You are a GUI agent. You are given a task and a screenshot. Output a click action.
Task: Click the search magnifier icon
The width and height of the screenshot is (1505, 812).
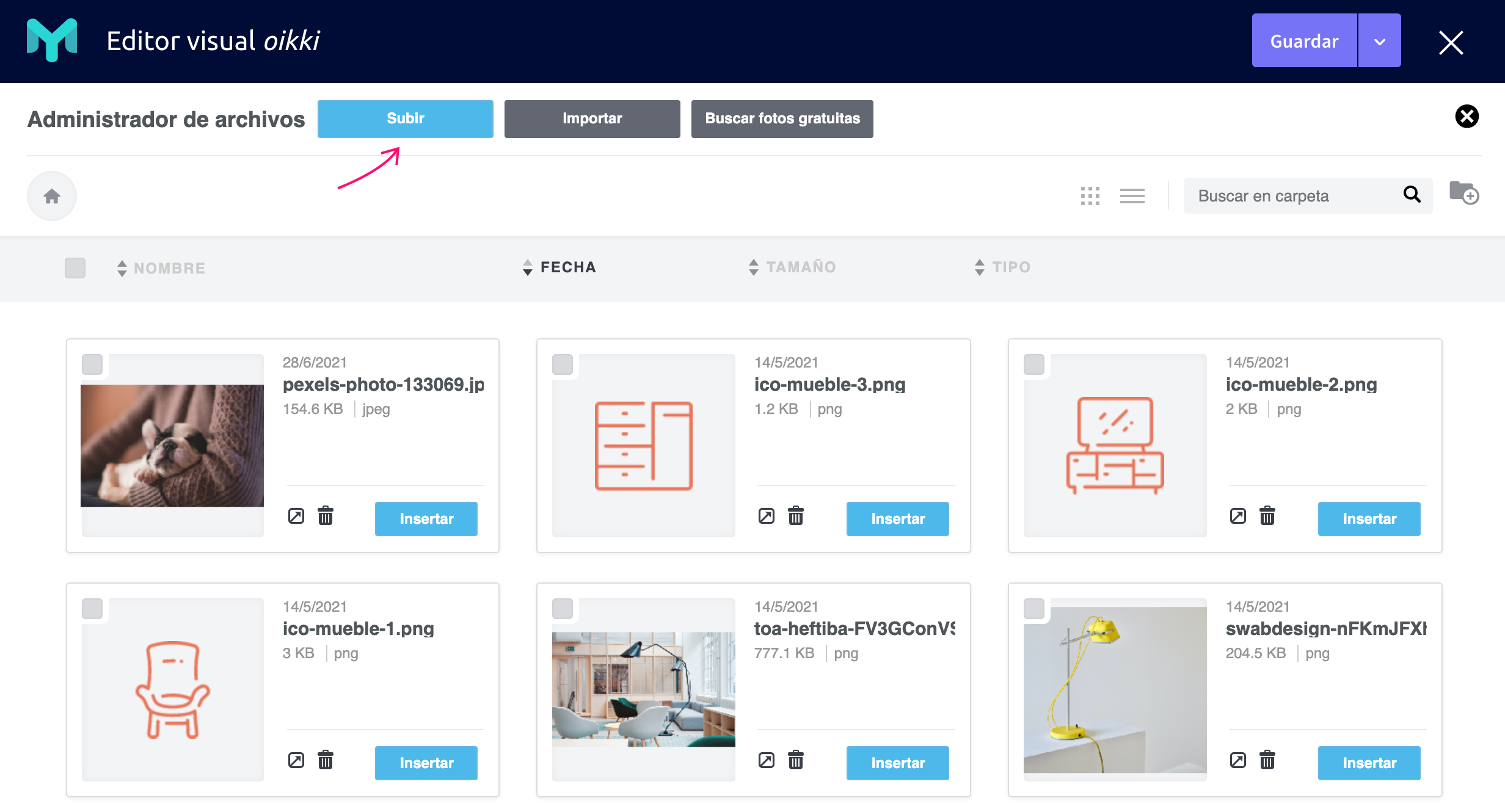(1412, 195)
